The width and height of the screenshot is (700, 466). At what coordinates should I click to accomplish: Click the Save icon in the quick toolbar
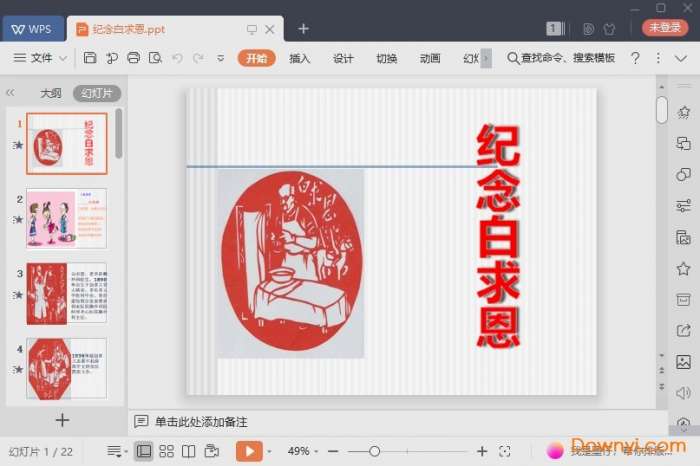(x=90, y=58)
